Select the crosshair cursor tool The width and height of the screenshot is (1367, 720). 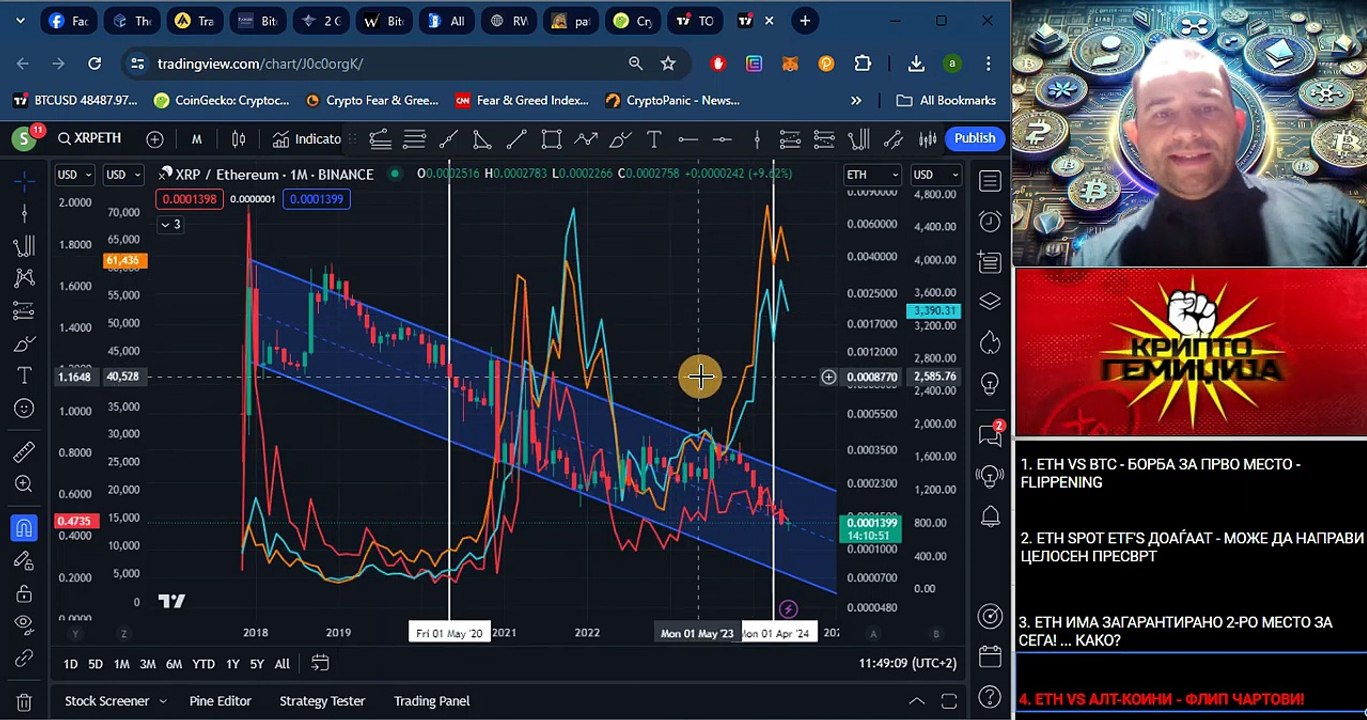pyautogui.click(x=25, y=181)
